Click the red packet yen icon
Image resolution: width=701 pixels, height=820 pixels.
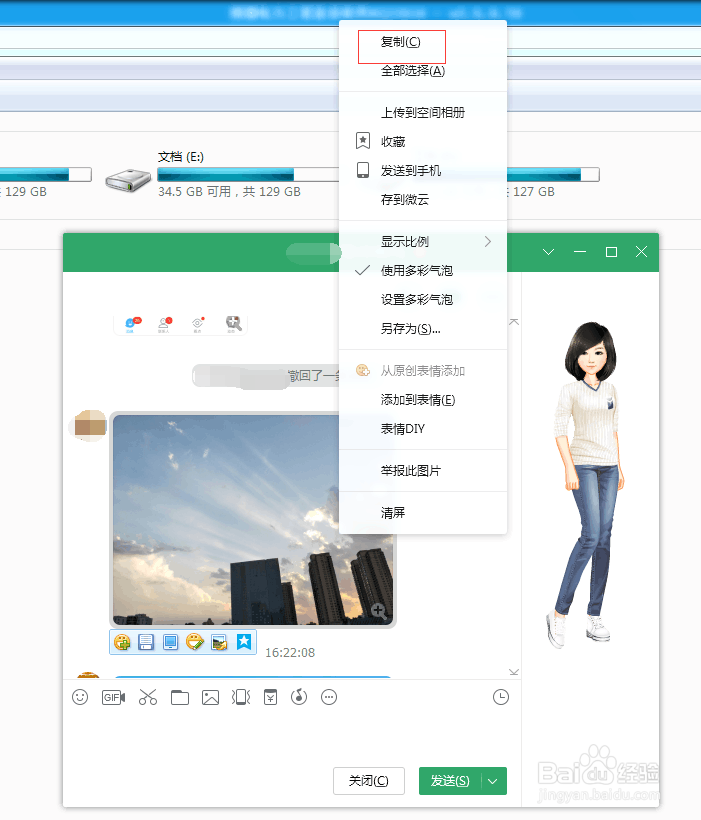point(270,697)
